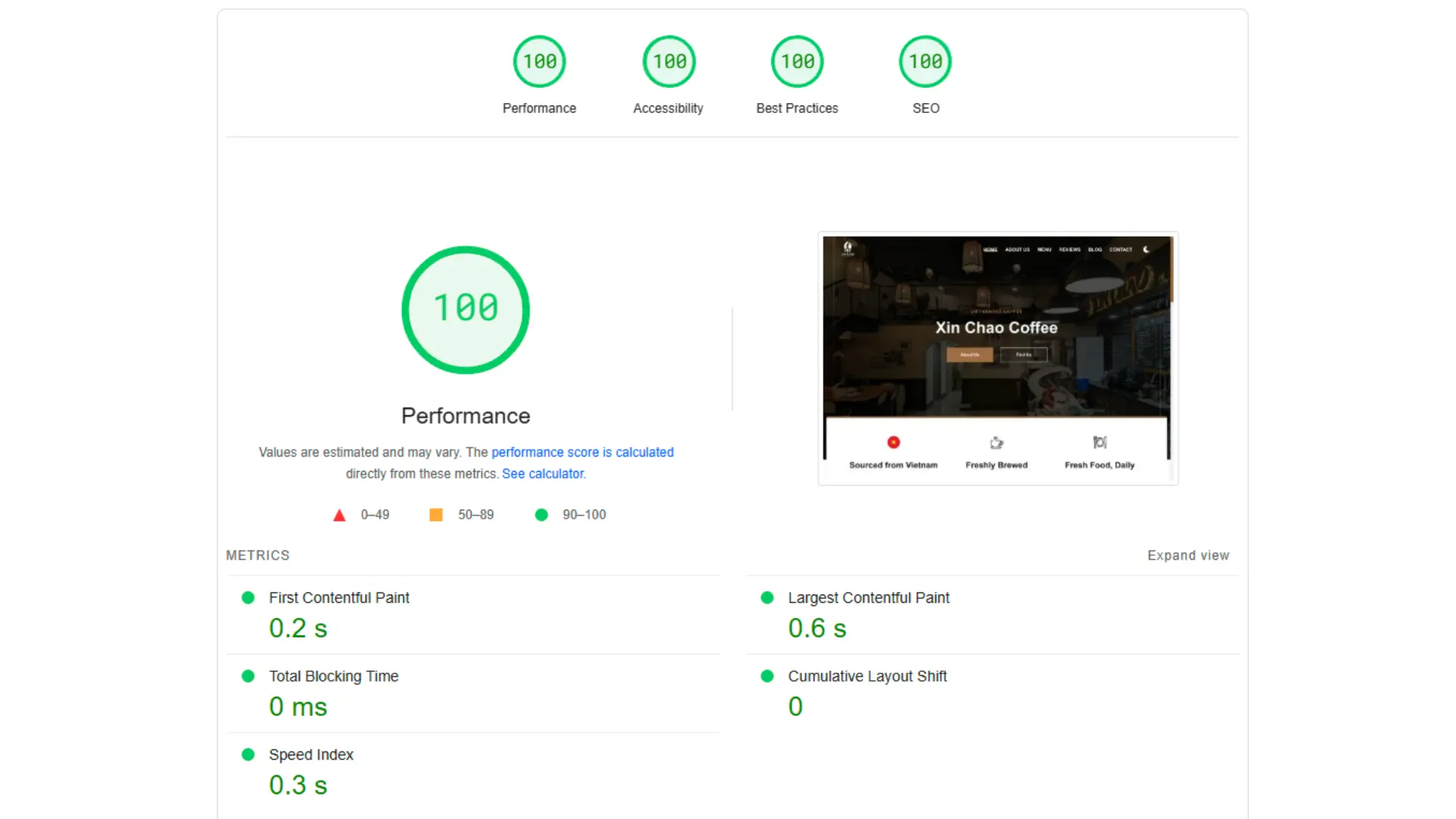Viewport: 1456px width, 819px height.
Task: Click the '90–100' legend range text
Action: pyautogui.click(x=584, y=515)
